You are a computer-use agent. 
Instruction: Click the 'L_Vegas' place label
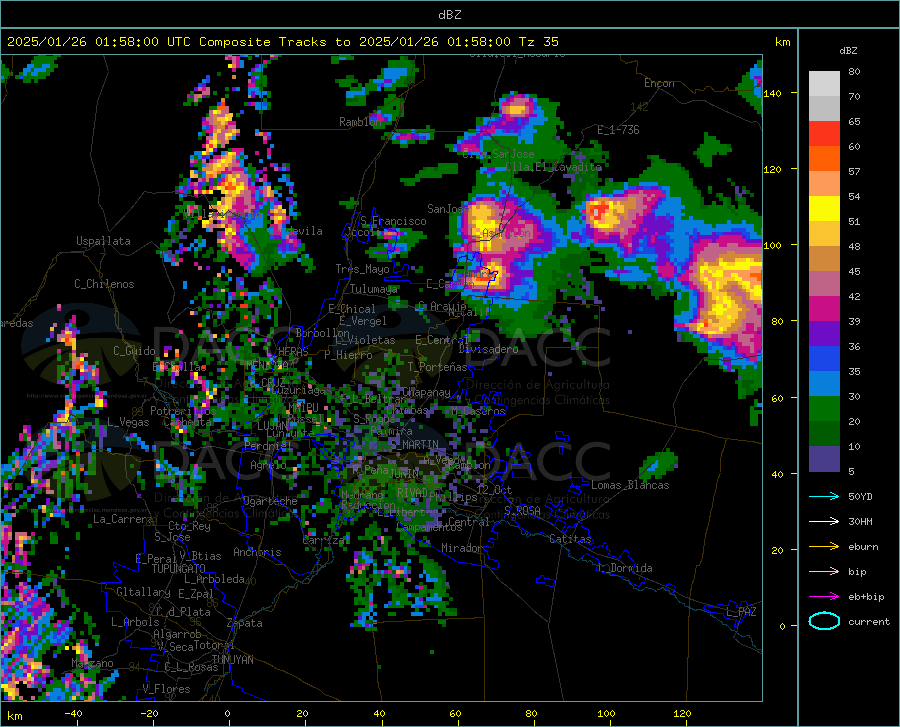tap(128, 422)
